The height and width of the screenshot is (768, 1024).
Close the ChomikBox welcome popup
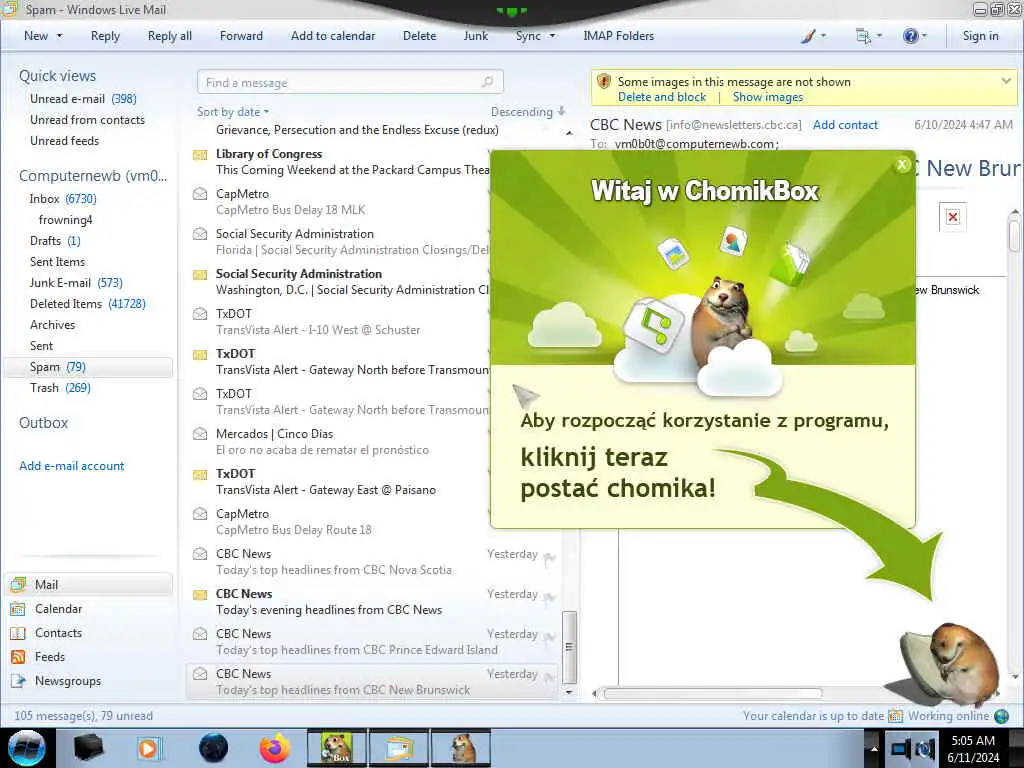(x=902, y=165)
